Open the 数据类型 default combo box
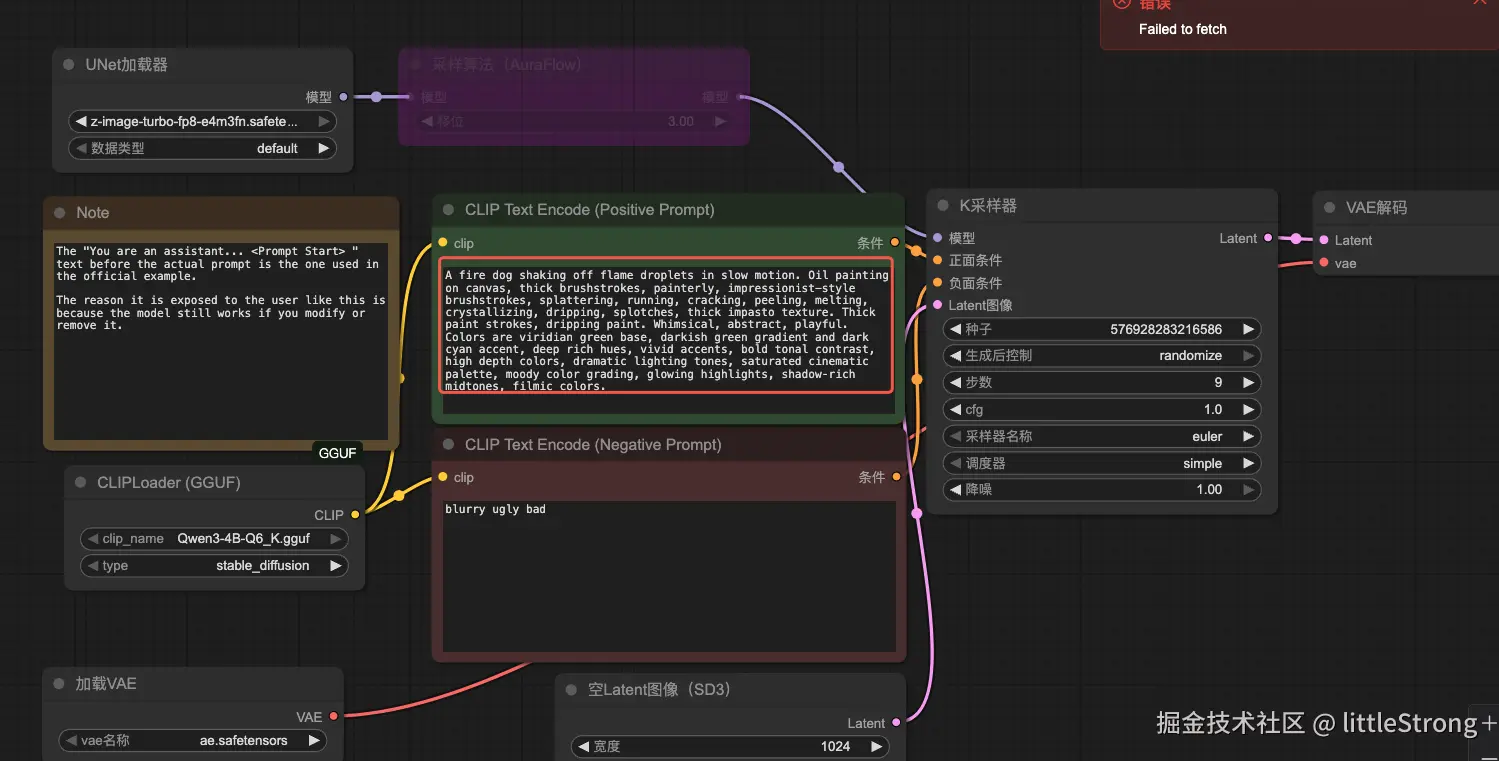The width and height of the screenshot is (1499, 761). [x=202, y=148]
